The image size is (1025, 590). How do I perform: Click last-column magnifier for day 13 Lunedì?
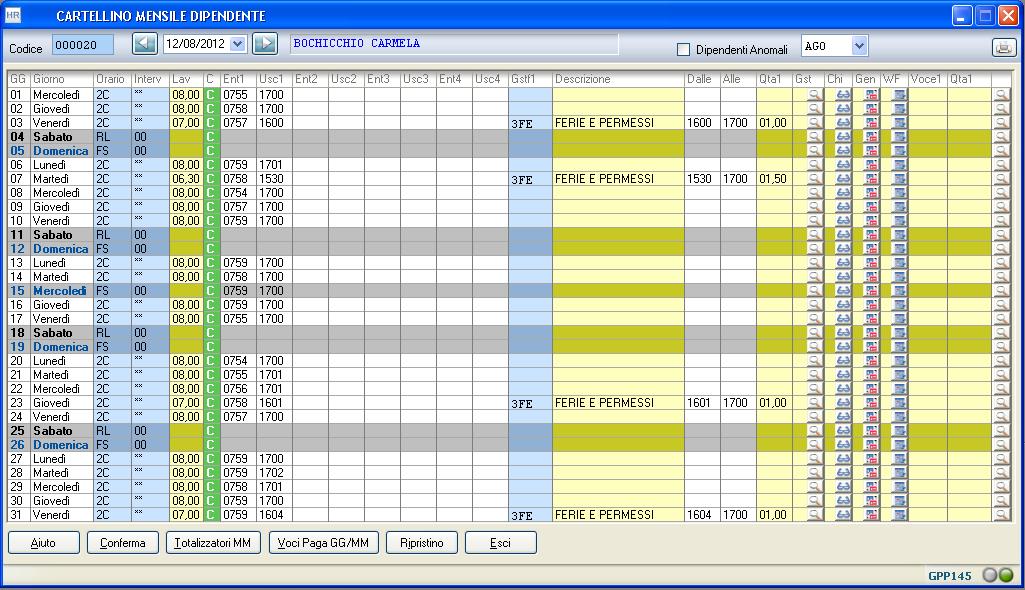[x=1001, y=263]
